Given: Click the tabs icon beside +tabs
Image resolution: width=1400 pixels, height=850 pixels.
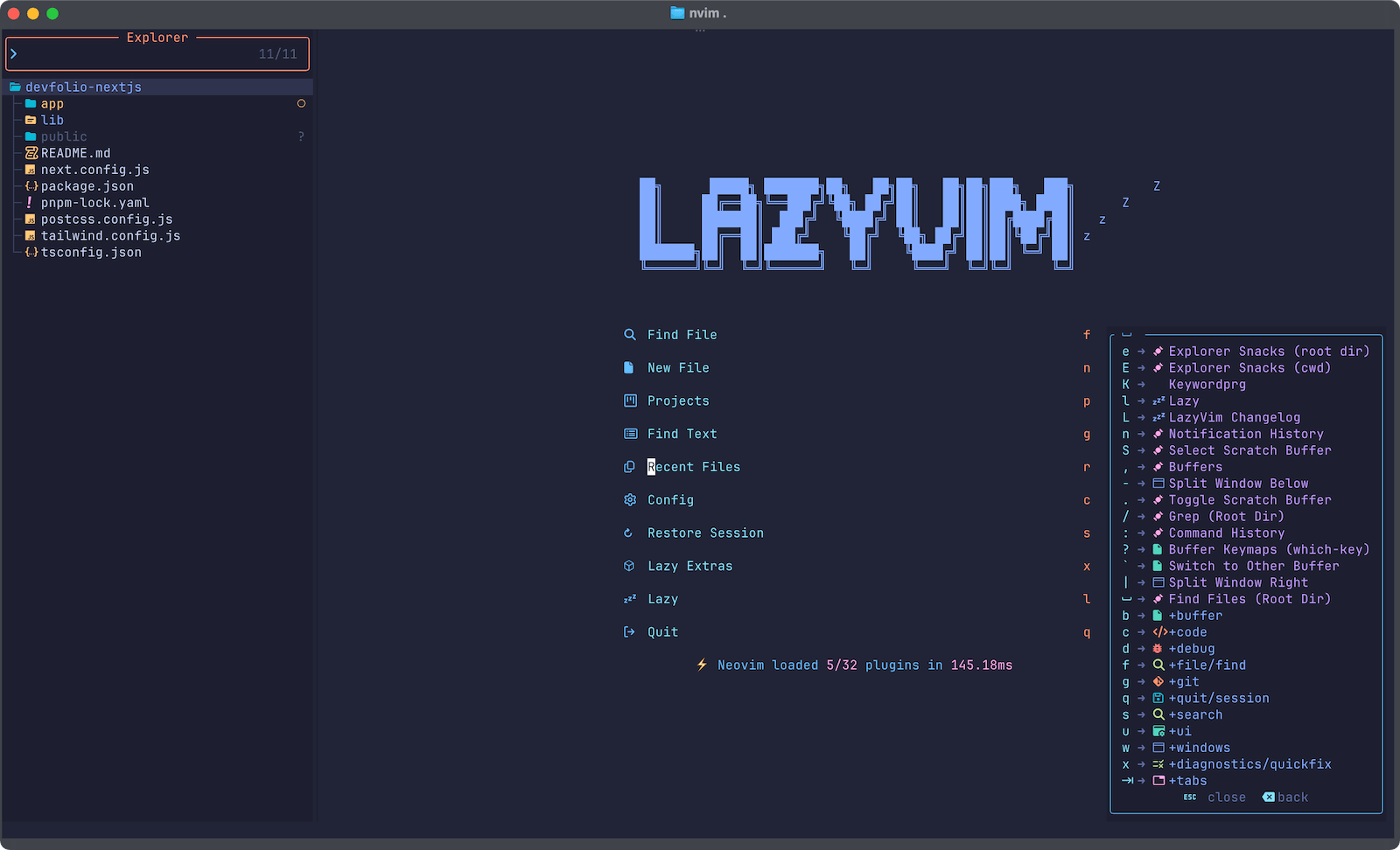Looking at the screenshot, I should pyautogui.click(x=1158, y=781).
